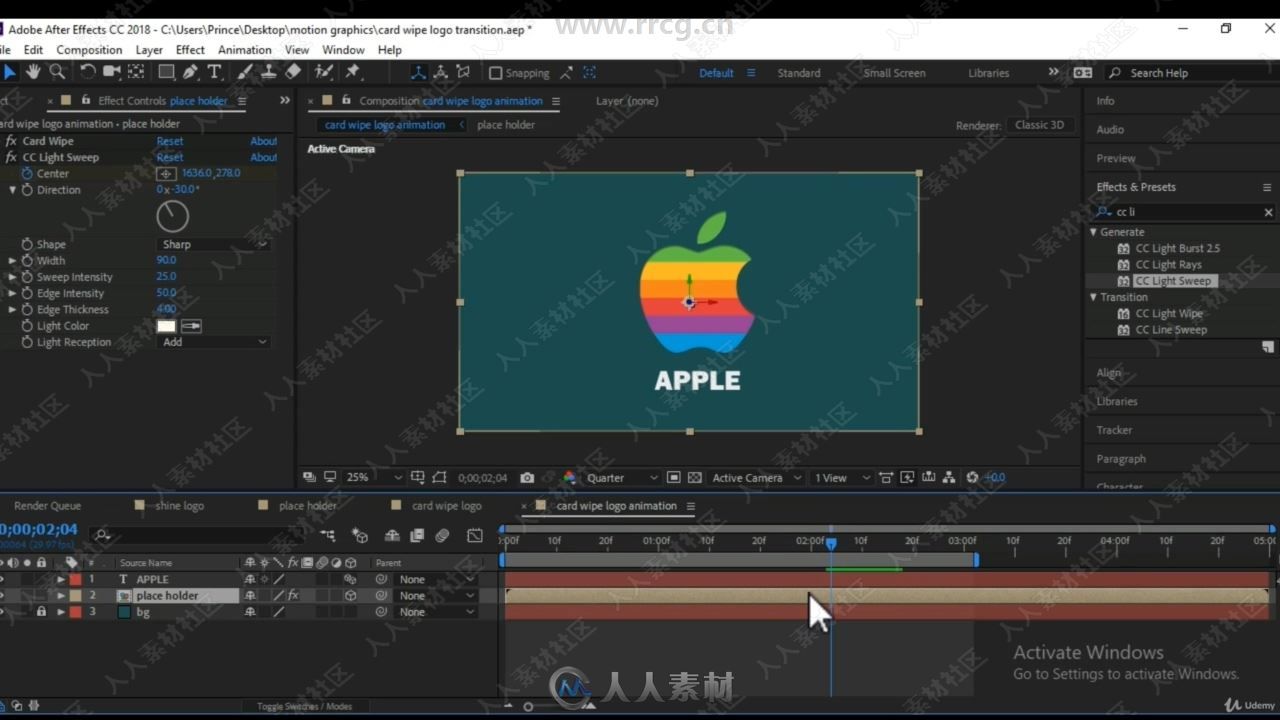
Task: Select the Clone Stamp tool
Action: [269, 72]
